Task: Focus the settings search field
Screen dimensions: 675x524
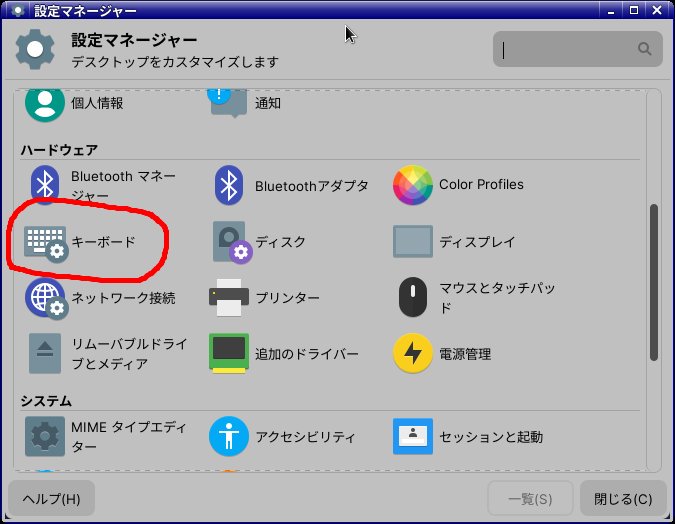Action: pos(577,49)
